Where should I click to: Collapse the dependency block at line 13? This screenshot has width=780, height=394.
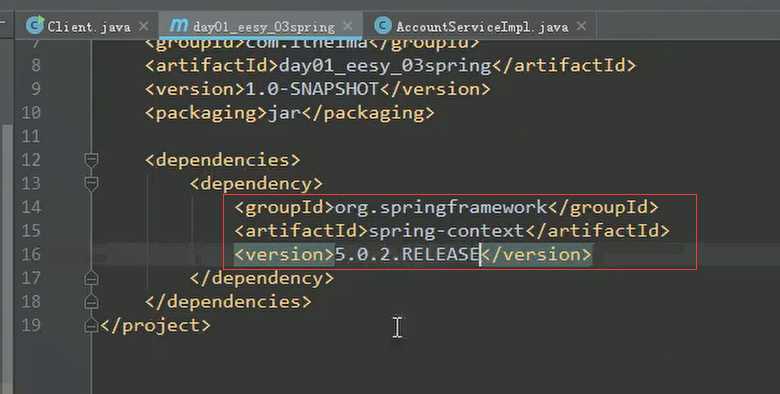[x=91, y=184]
